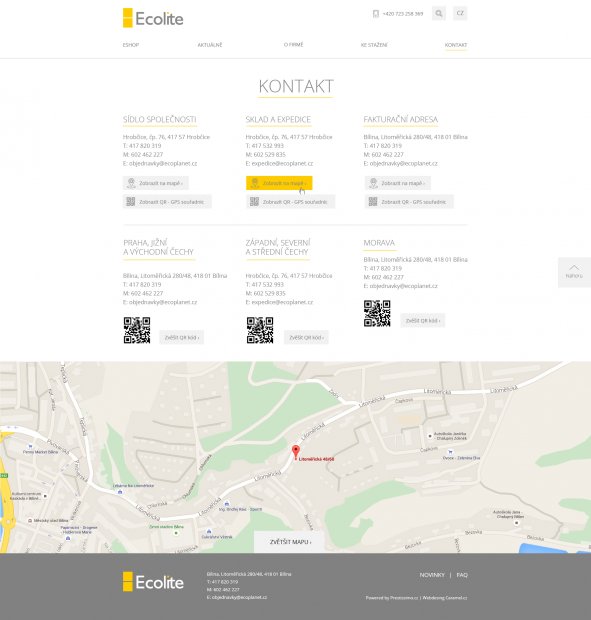Enlarge QR code for Západní, severní Čechy
Image resolution: width=591 pixels, height=620 pixels.
click(x=306, y=337)
